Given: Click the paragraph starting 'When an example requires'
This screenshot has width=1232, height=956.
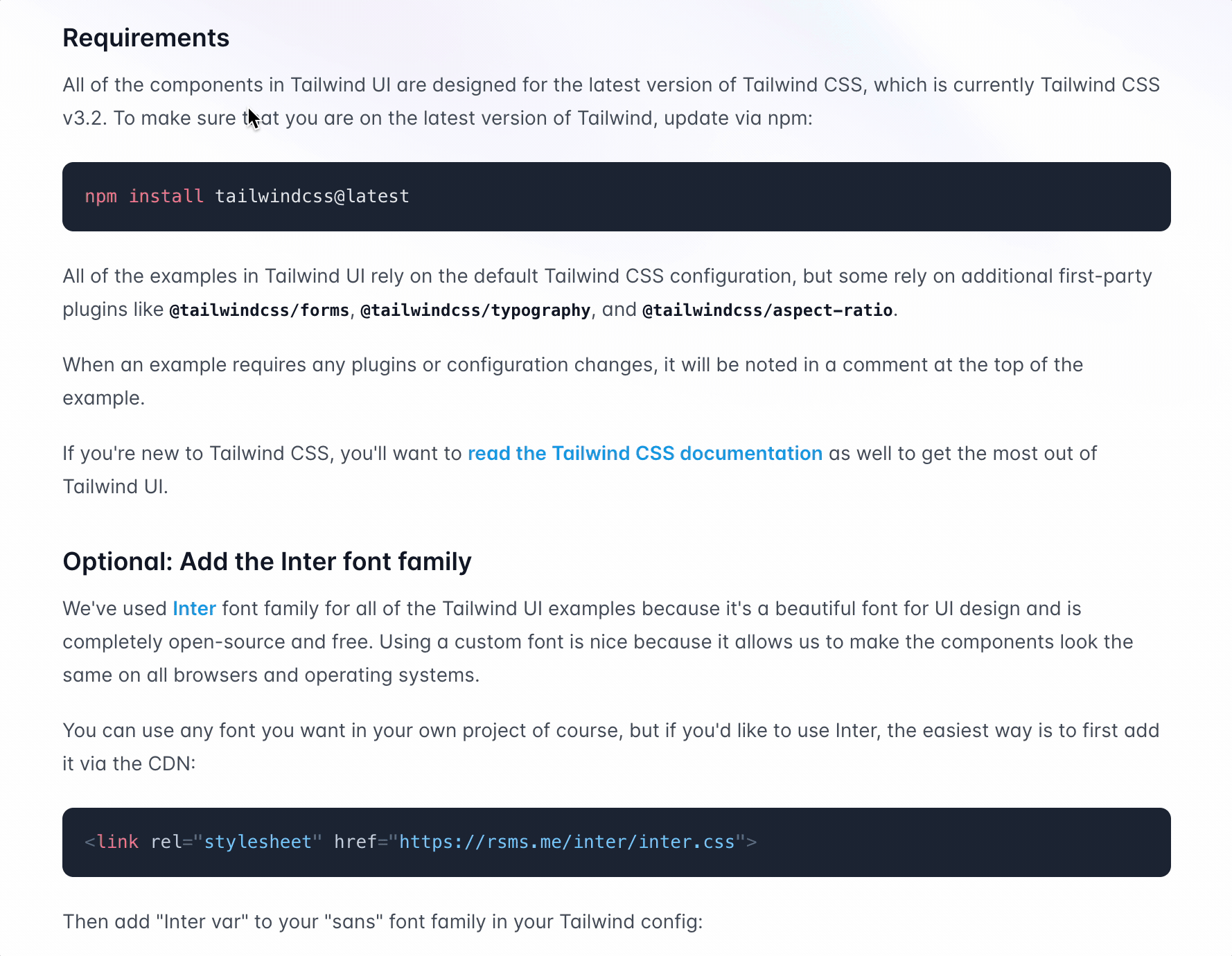Looking at the screenshot, I should 572,365.
